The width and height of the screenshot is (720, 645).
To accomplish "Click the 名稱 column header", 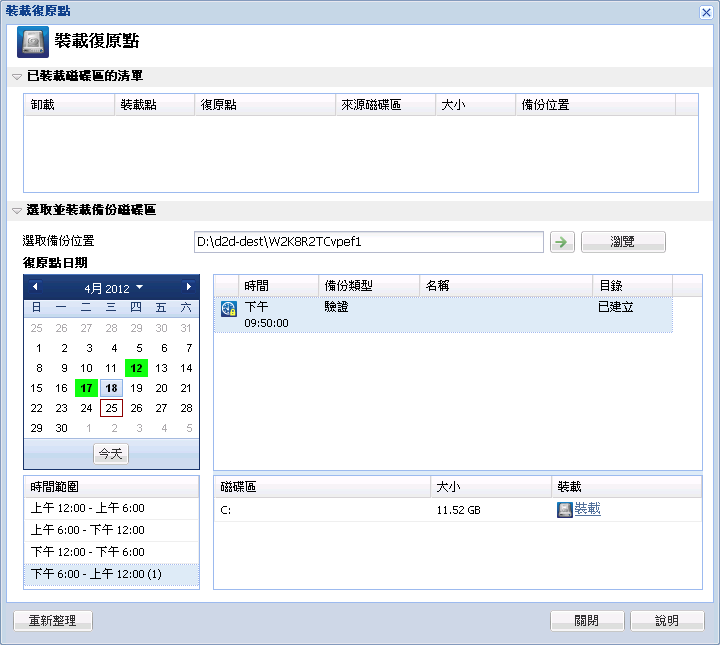I will [x=506, y=286].
